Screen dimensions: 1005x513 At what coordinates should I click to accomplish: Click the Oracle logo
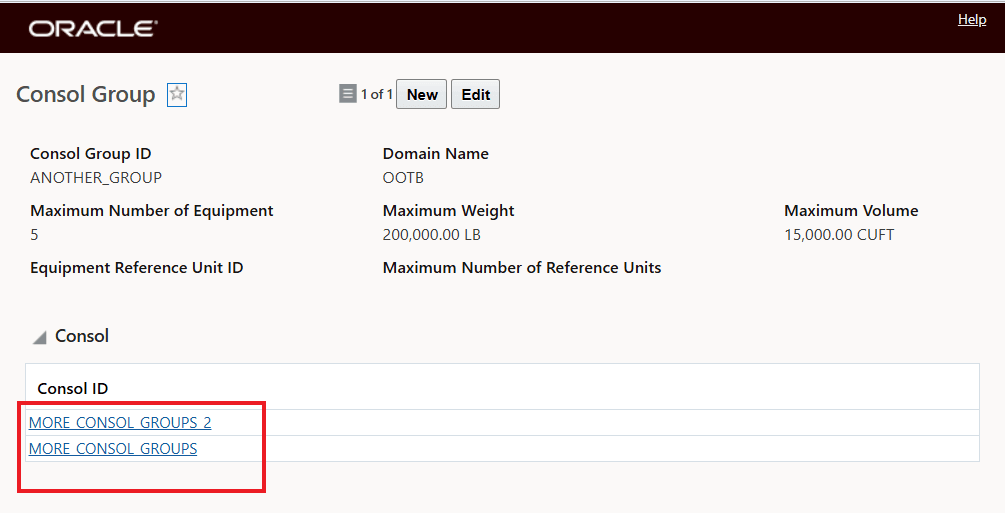(x=93, y=28)
